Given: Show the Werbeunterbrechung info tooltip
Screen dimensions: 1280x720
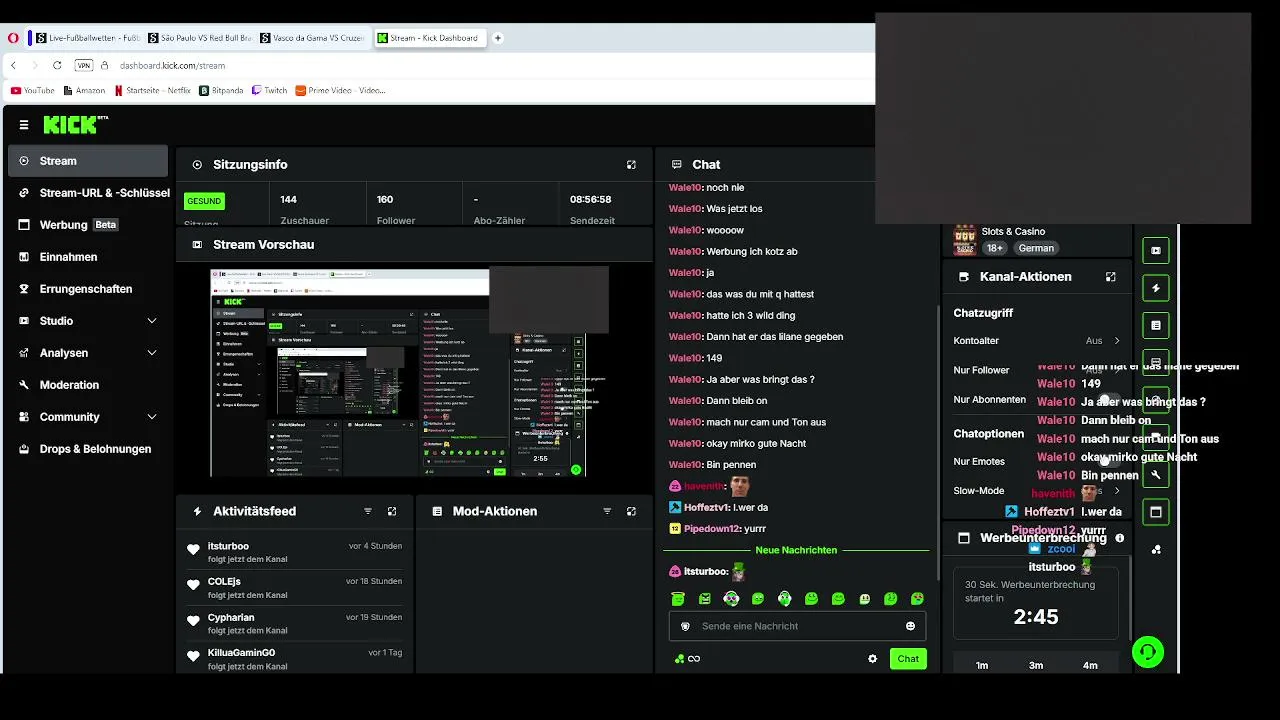Looking at the screenshot, I should click(x=1119, y=538).
